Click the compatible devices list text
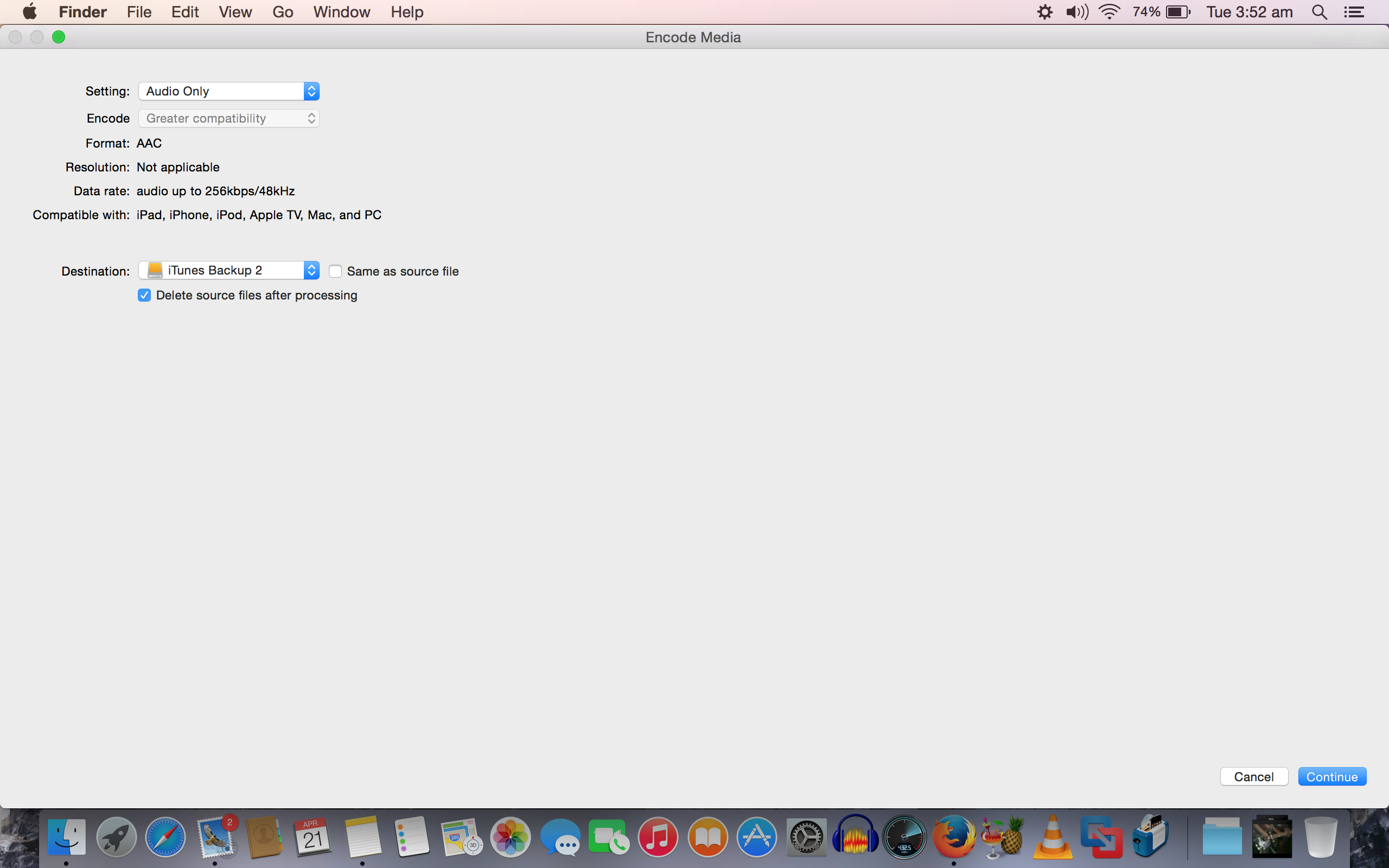 point(259,215)
